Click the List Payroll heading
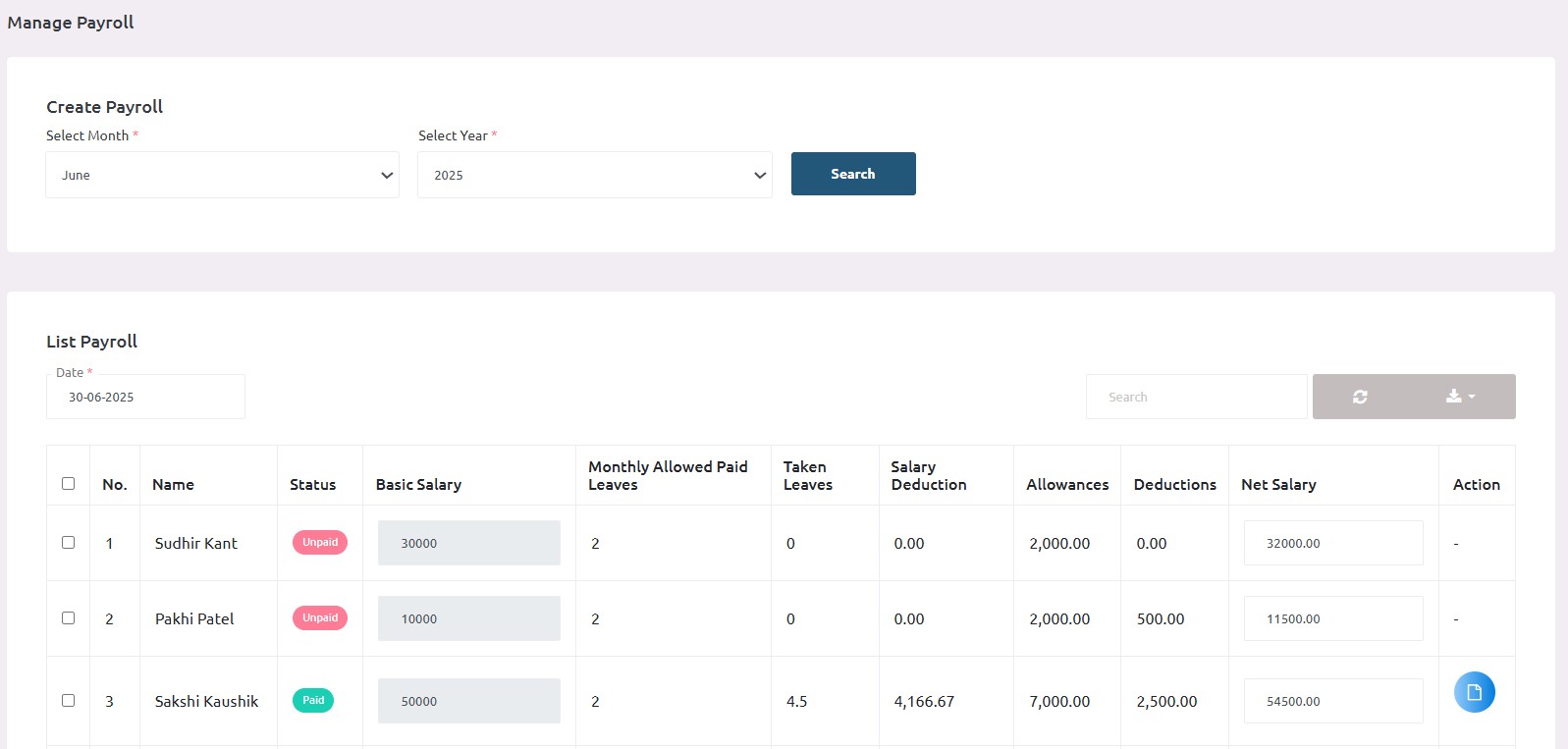Image resolution: width=1568 pixels, height=749 pixels. click(x=91, y=341)
